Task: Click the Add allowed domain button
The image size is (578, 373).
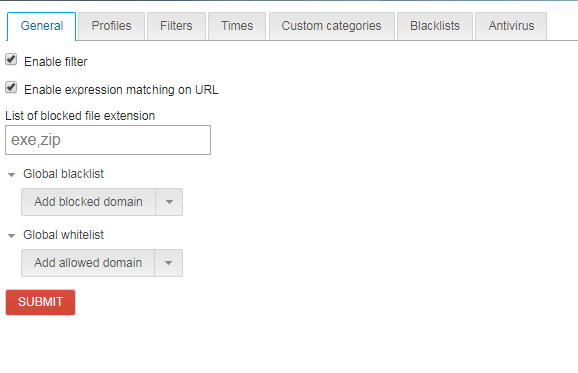Action: (88, 263)
